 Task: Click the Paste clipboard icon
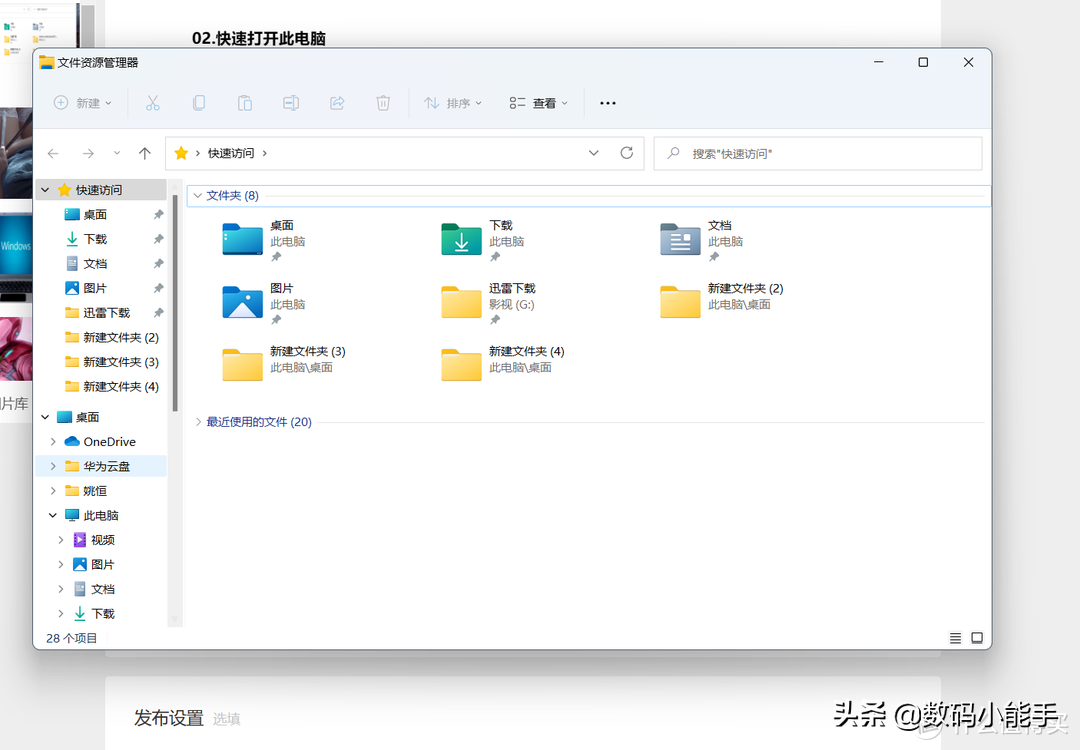(245, 103)
